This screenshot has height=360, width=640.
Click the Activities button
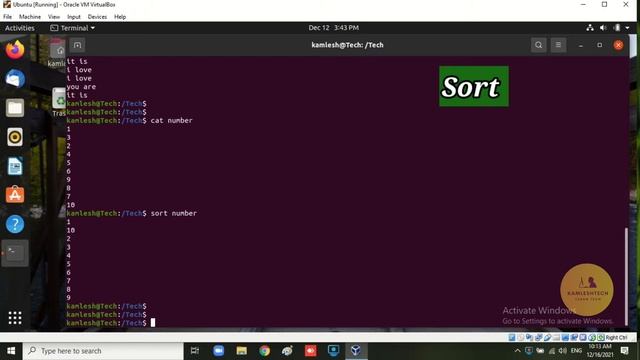[x=20, y=28]
